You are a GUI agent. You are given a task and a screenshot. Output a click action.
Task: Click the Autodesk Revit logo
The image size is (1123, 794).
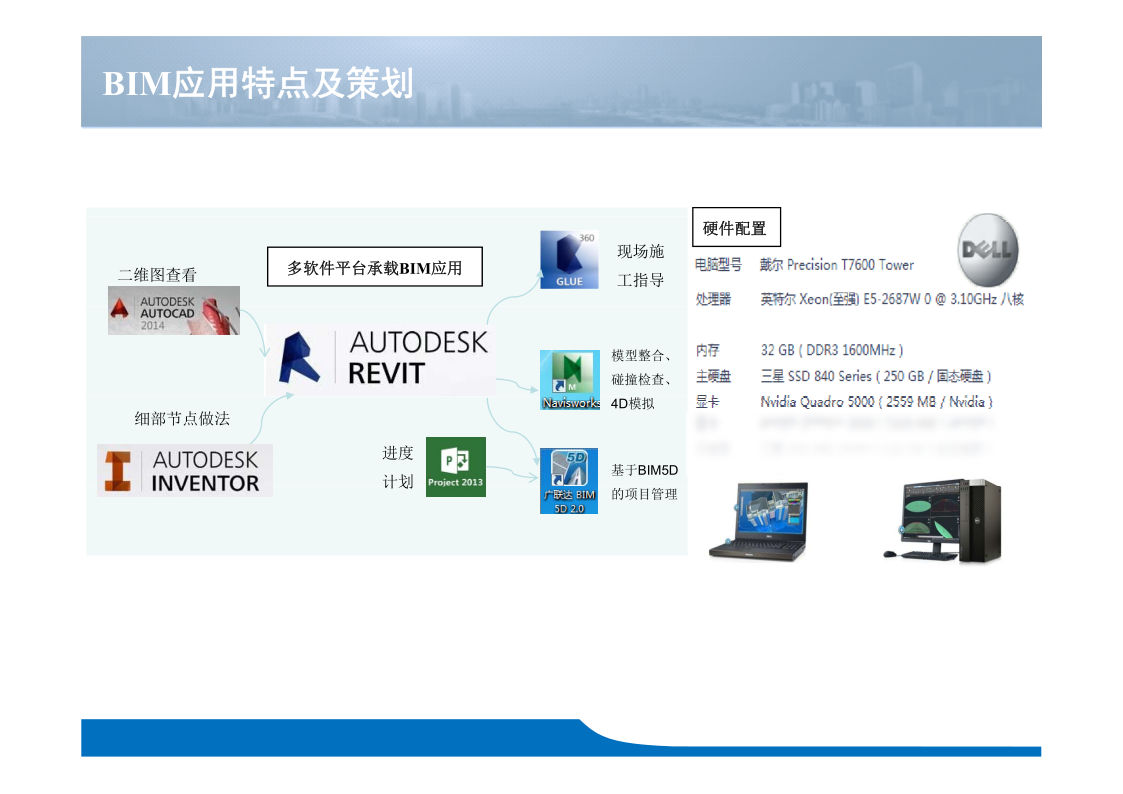[x=380, y=359]
